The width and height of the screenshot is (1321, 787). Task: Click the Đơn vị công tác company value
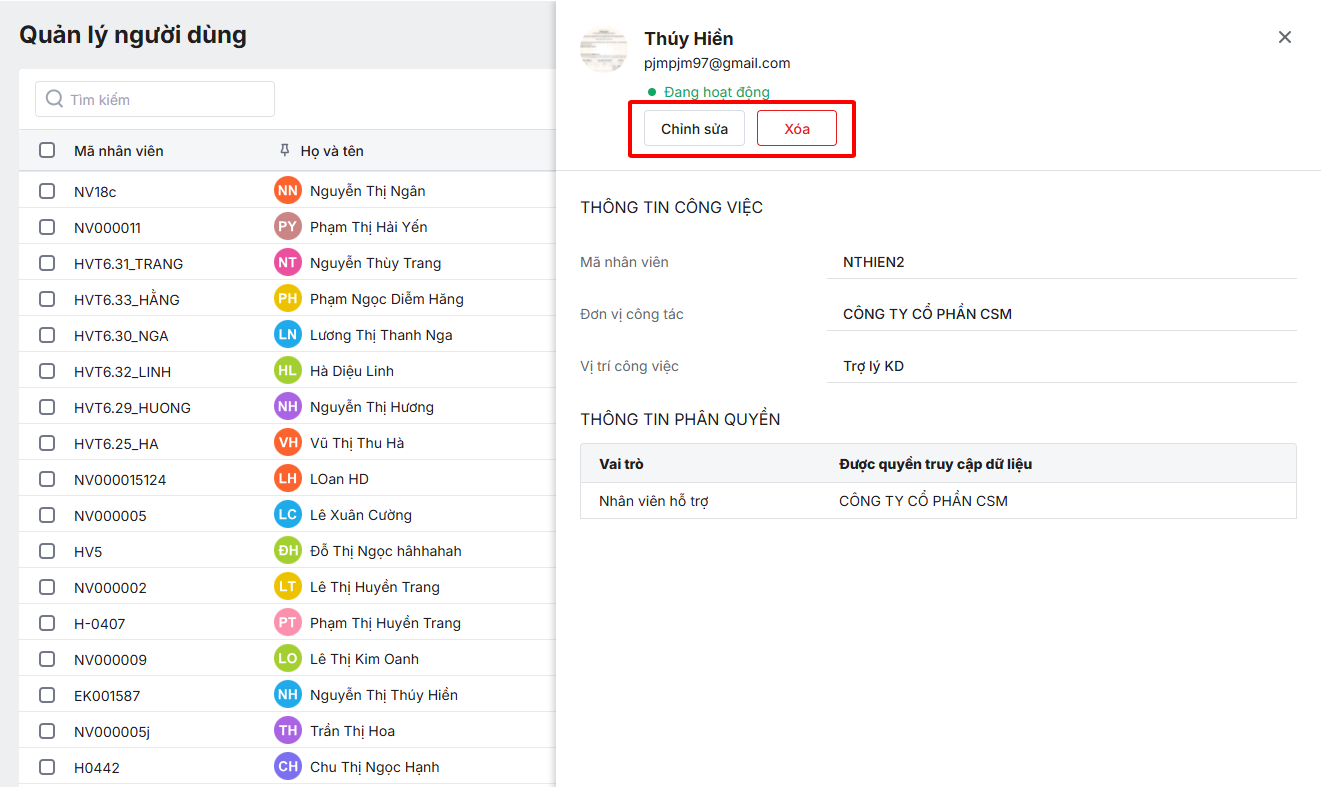927,314
